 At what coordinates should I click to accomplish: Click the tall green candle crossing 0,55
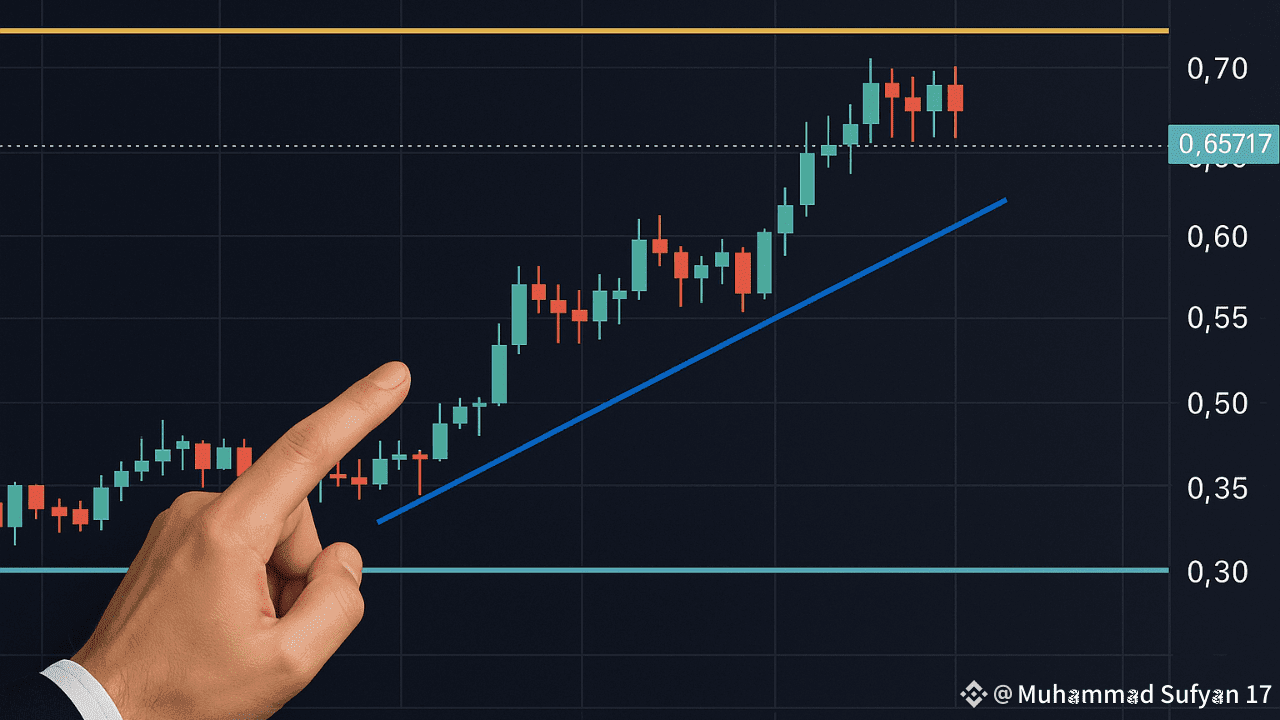point(519,314)
